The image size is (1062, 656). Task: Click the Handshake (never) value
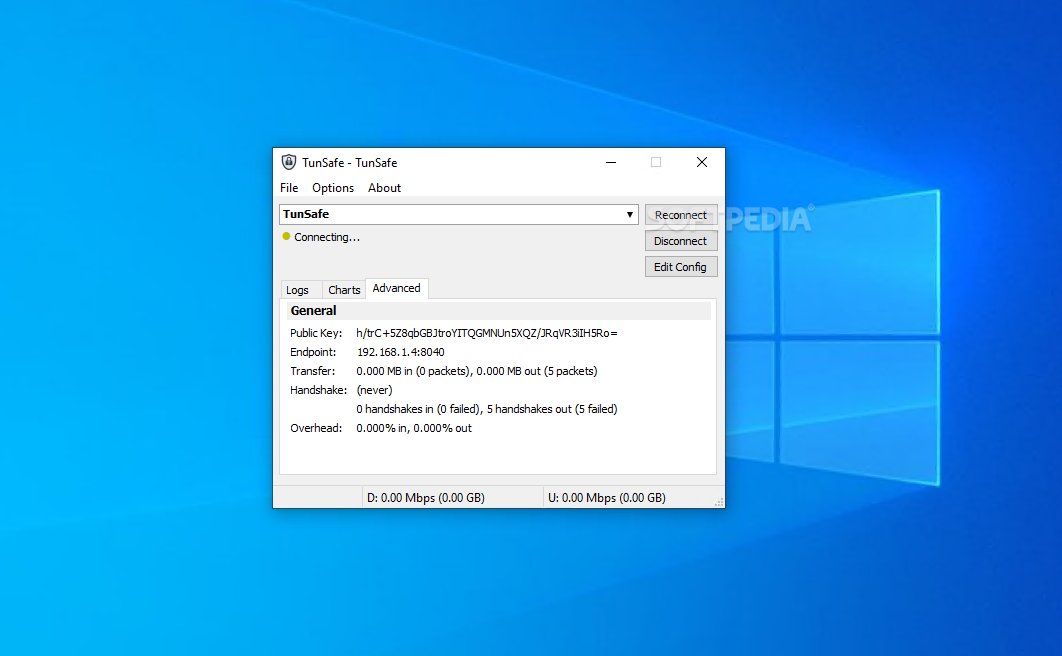[374, 390]
